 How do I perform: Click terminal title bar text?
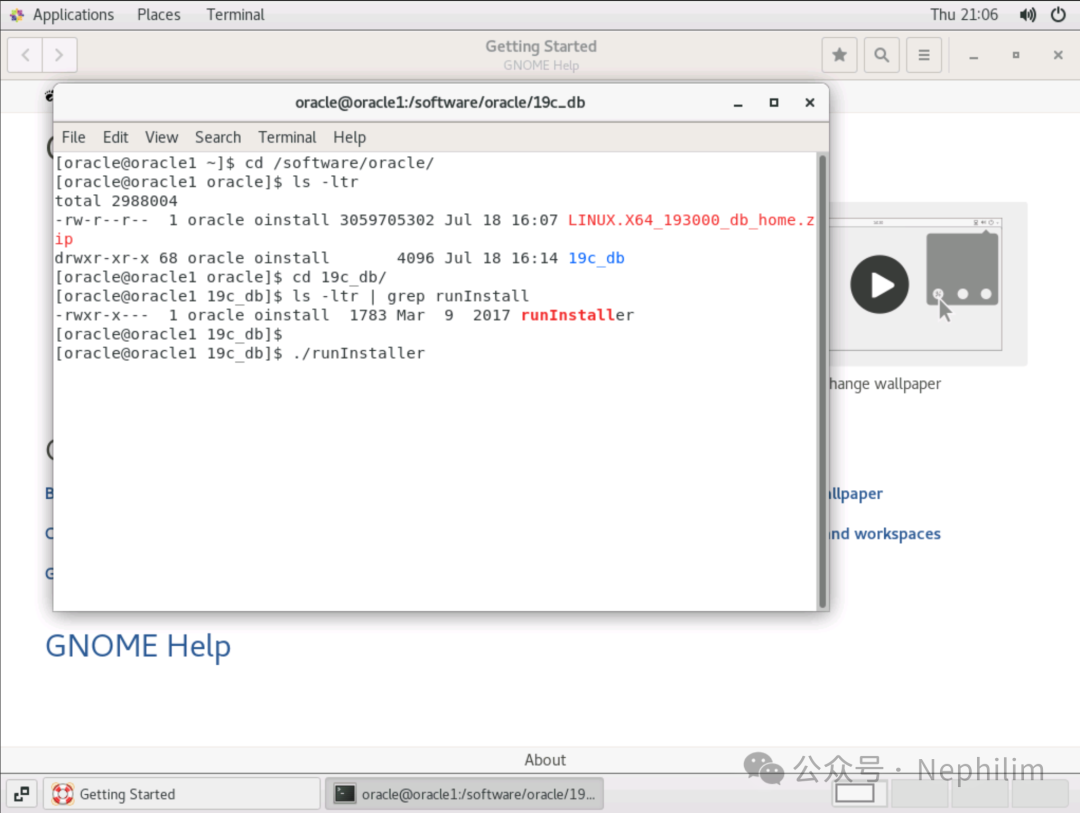(x=440, y=103)
